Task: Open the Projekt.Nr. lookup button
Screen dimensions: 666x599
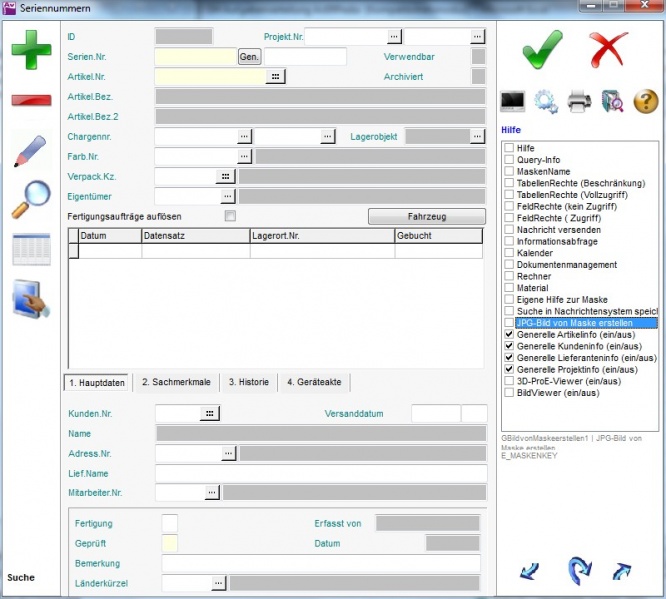Action: (394, 37)
